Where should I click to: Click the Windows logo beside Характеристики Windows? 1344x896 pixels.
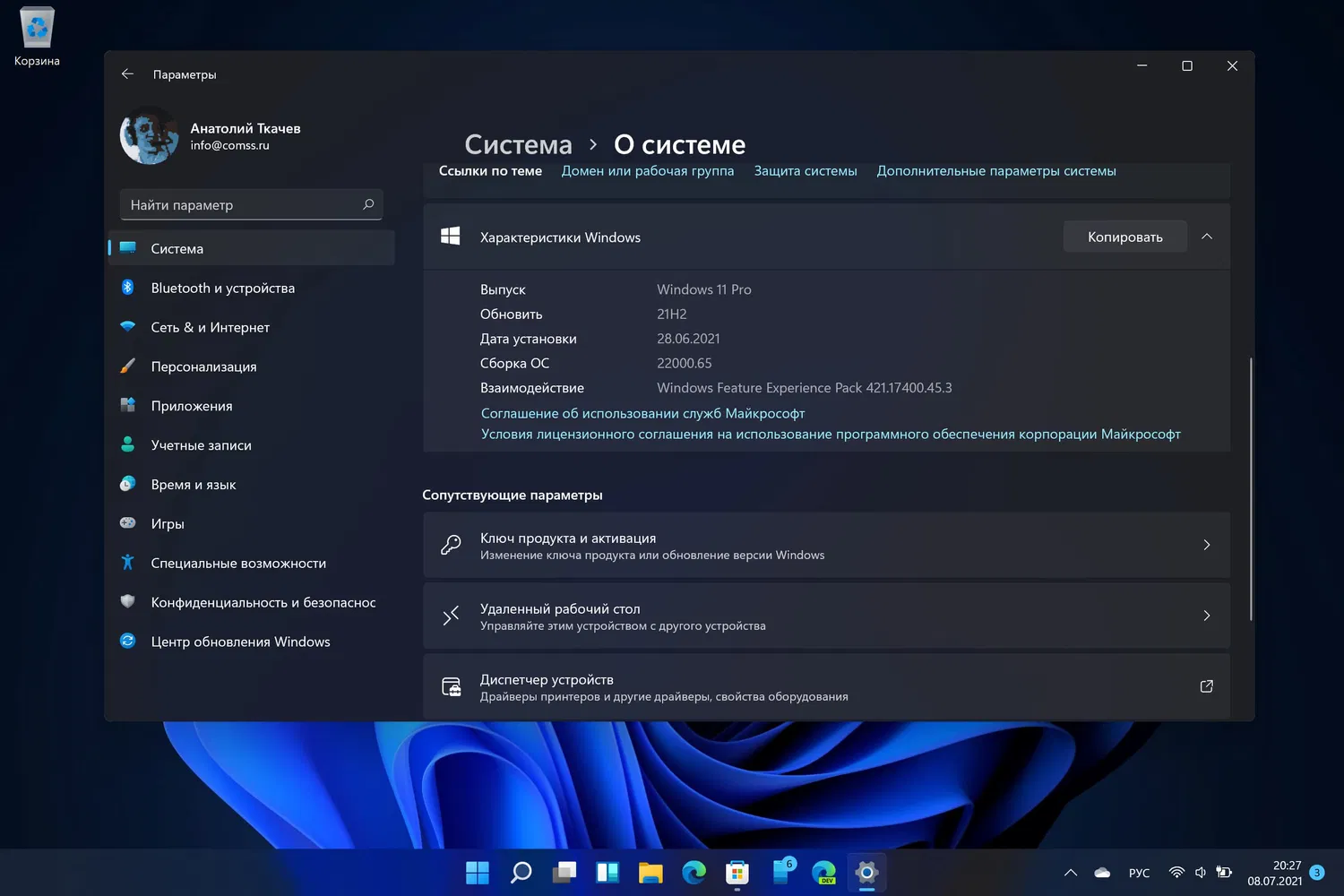point(451,236)
